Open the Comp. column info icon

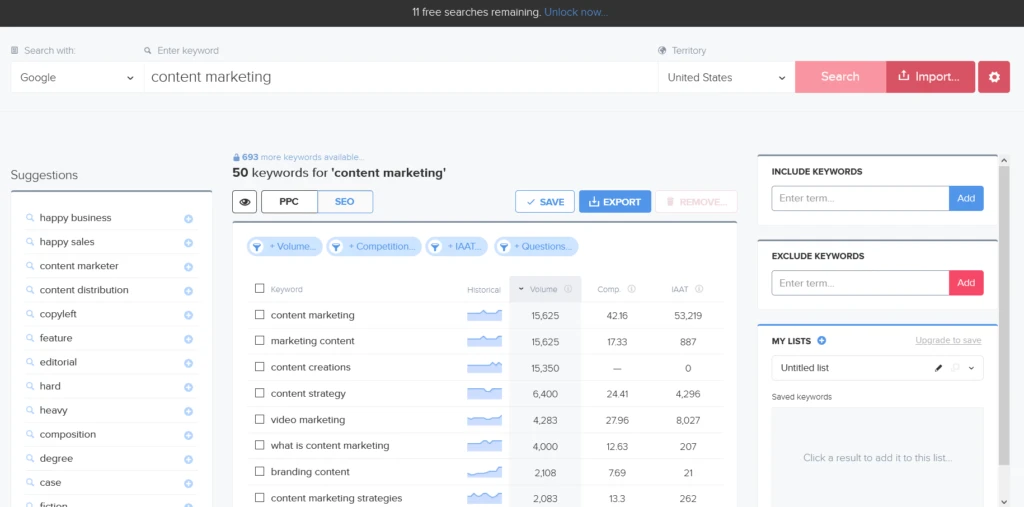[632, 289]
